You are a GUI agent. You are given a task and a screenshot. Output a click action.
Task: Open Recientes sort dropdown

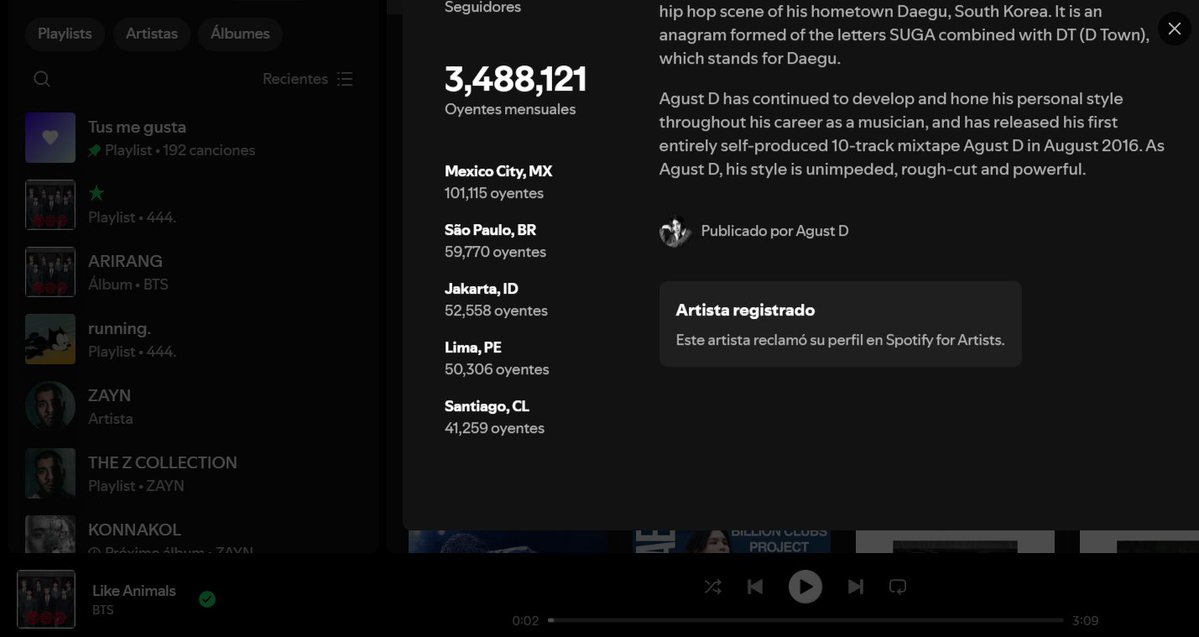click(307, 79)
